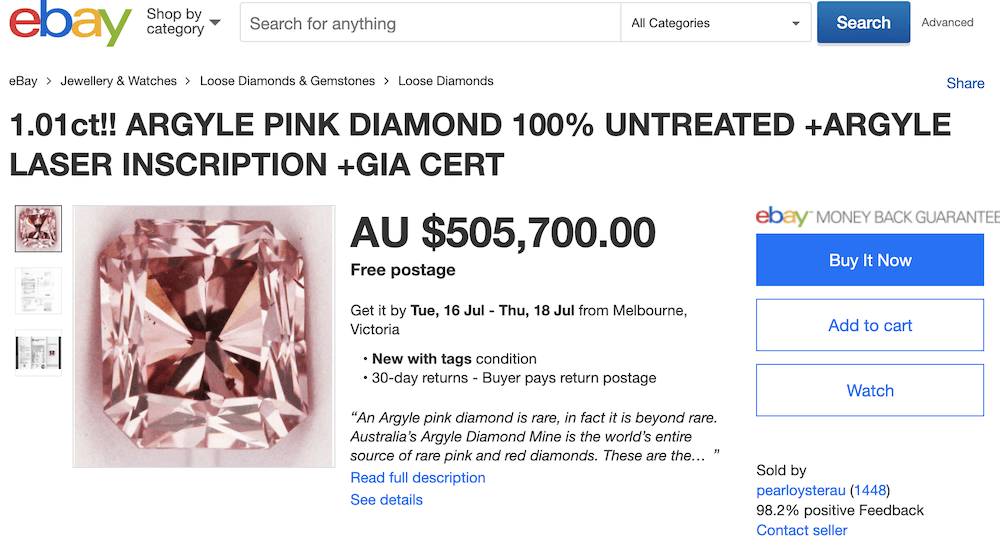Open Jewellery & Watches breadcrumb

pyautogui.click(x=118, y=81)
